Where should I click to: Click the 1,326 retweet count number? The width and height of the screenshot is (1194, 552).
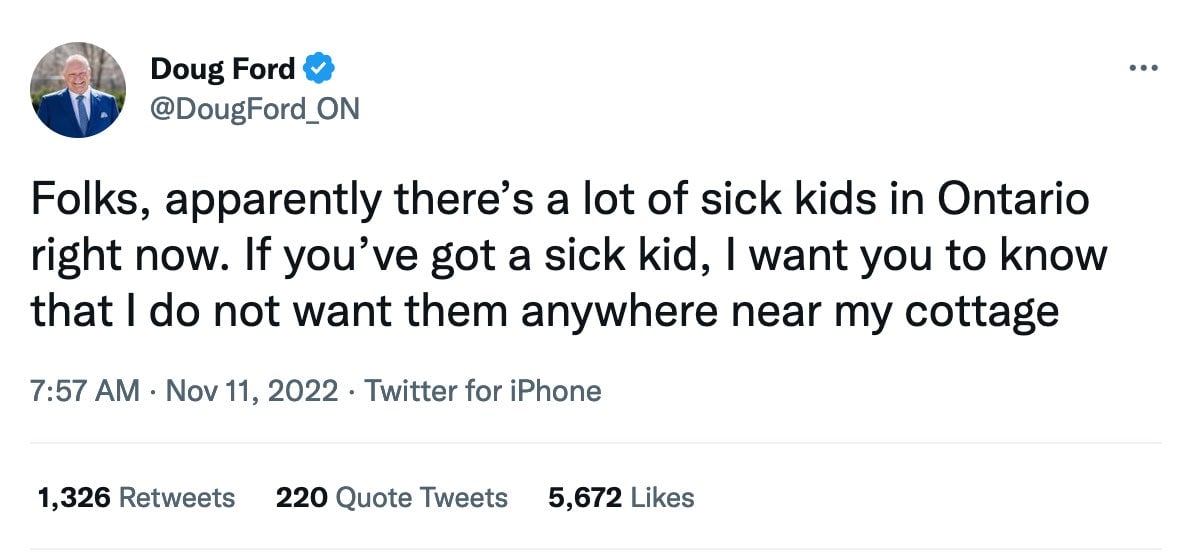pyautogui.click(x=74, y=497)
